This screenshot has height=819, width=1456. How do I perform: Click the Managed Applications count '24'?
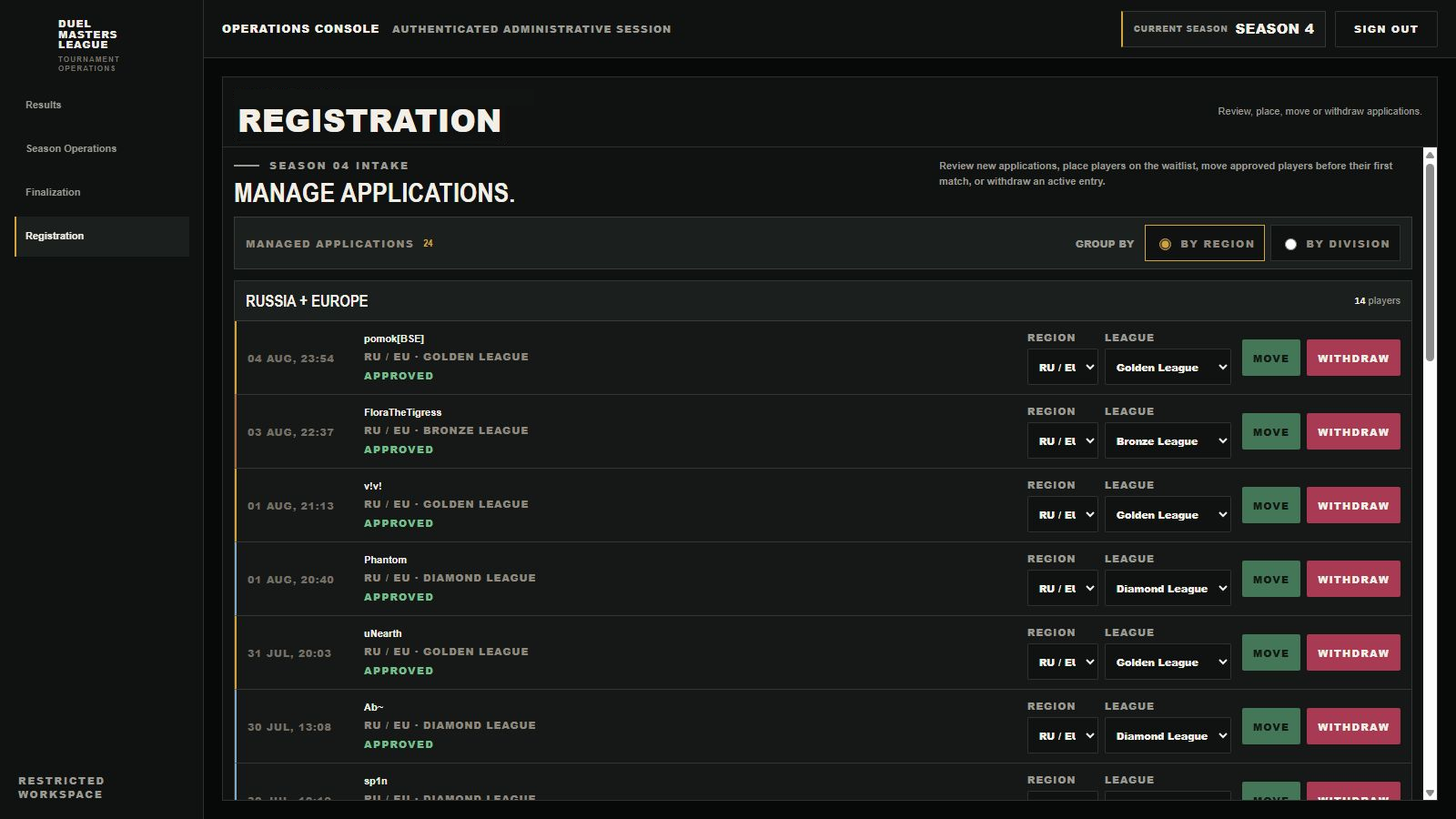(428, 244)
